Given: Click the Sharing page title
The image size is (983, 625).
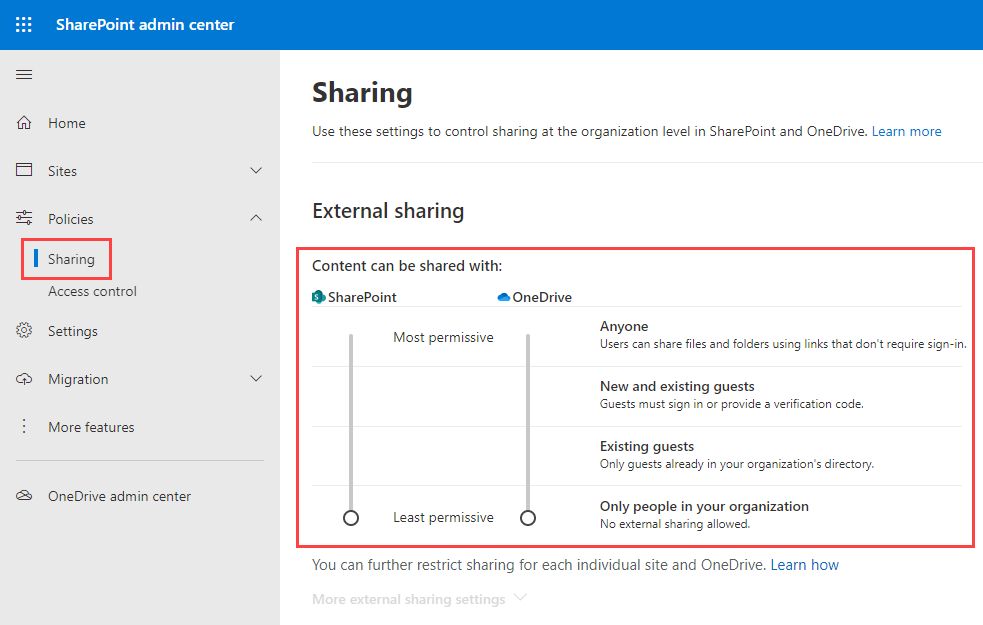Looking at the screenshot, I should [x=362, y=93].
